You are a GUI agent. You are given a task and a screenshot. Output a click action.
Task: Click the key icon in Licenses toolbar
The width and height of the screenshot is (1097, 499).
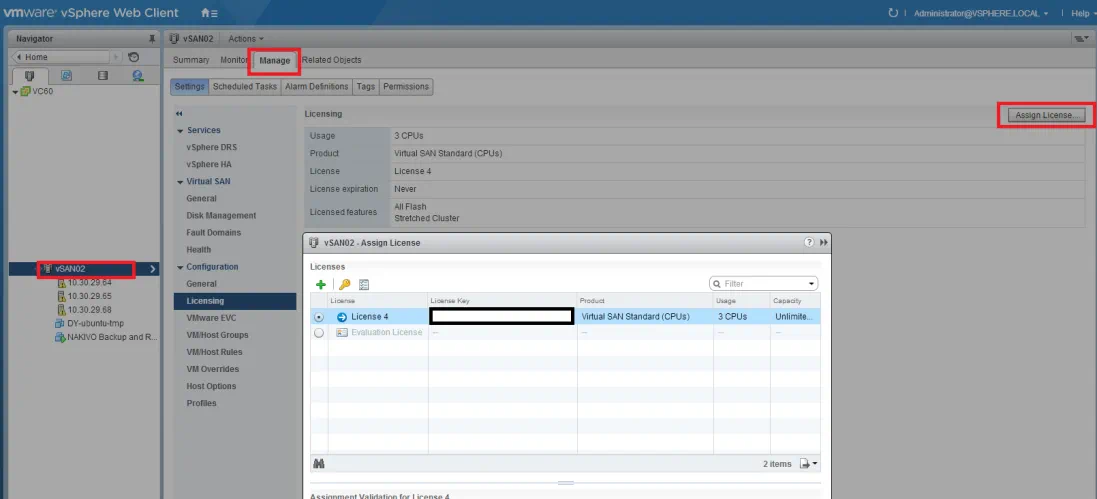(x=344, y=285)
